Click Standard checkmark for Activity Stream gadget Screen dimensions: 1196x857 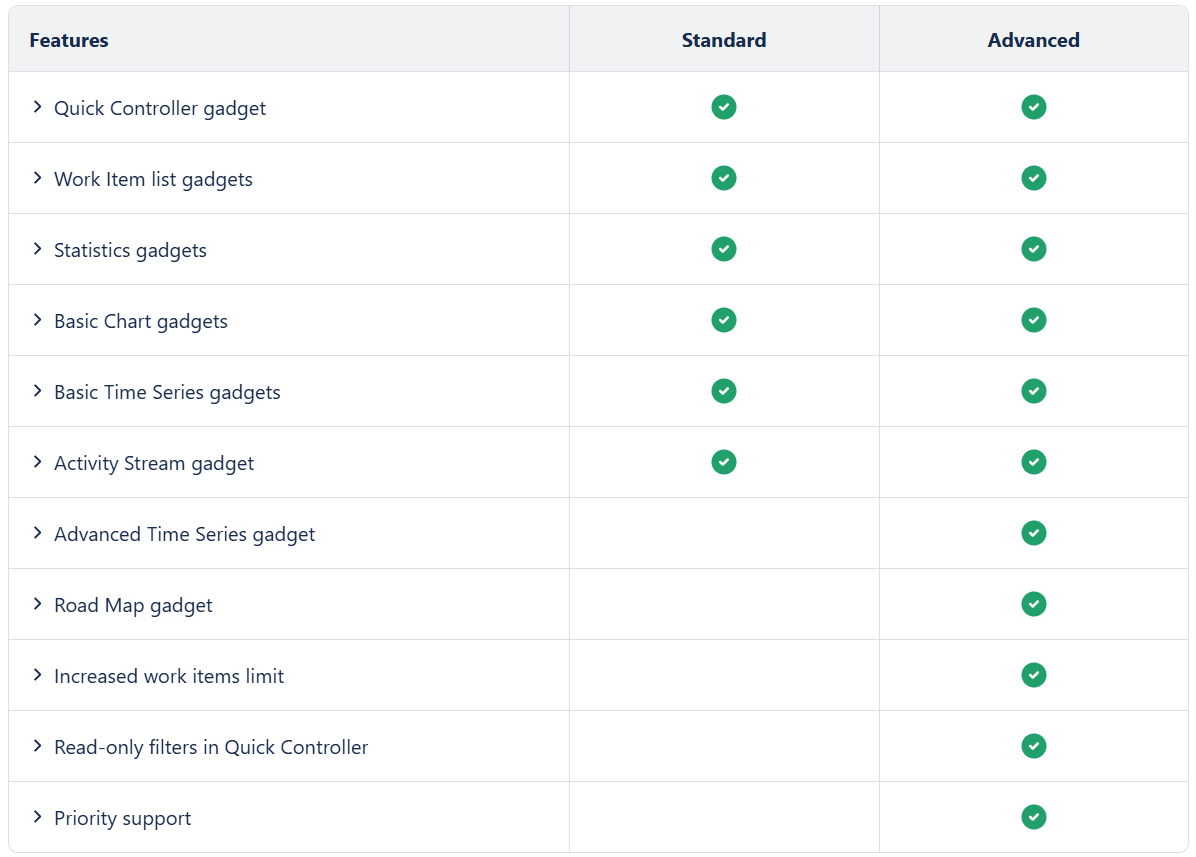tap(724, 462)
